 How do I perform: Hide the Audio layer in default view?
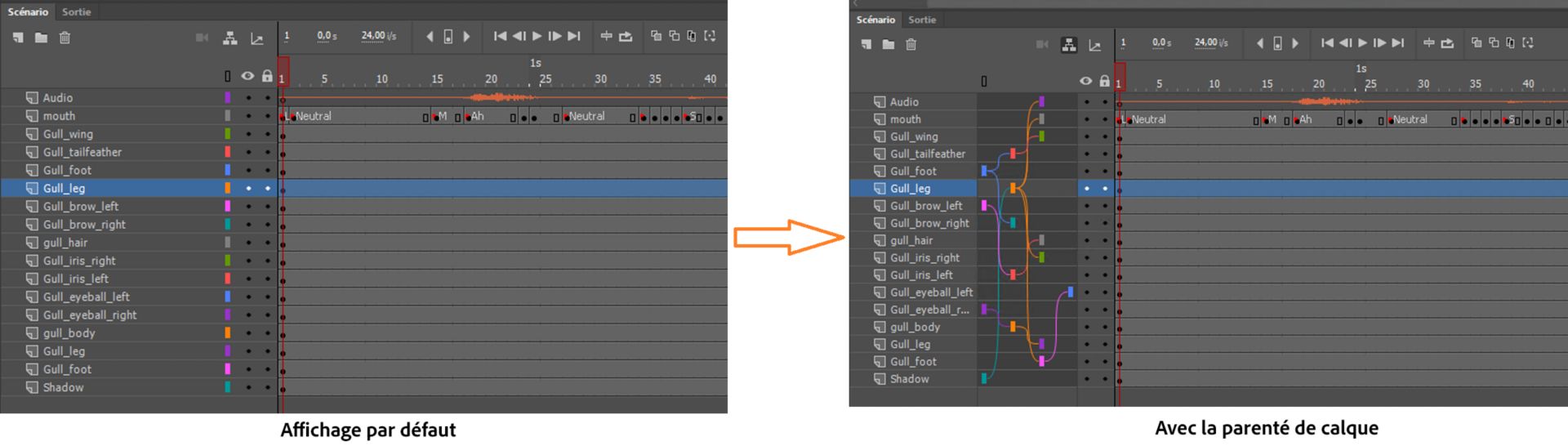click(x=248, y=98)
